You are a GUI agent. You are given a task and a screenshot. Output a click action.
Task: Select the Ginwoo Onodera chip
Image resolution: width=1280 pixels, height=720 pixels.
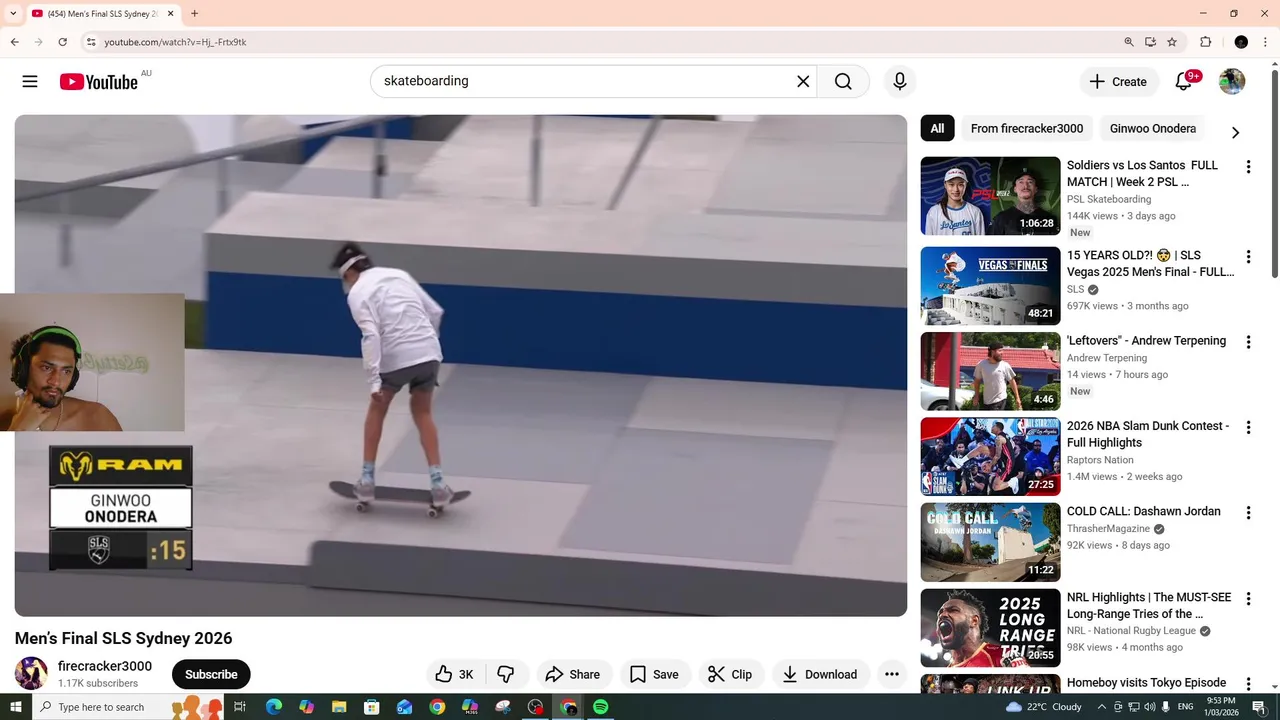1153,129
